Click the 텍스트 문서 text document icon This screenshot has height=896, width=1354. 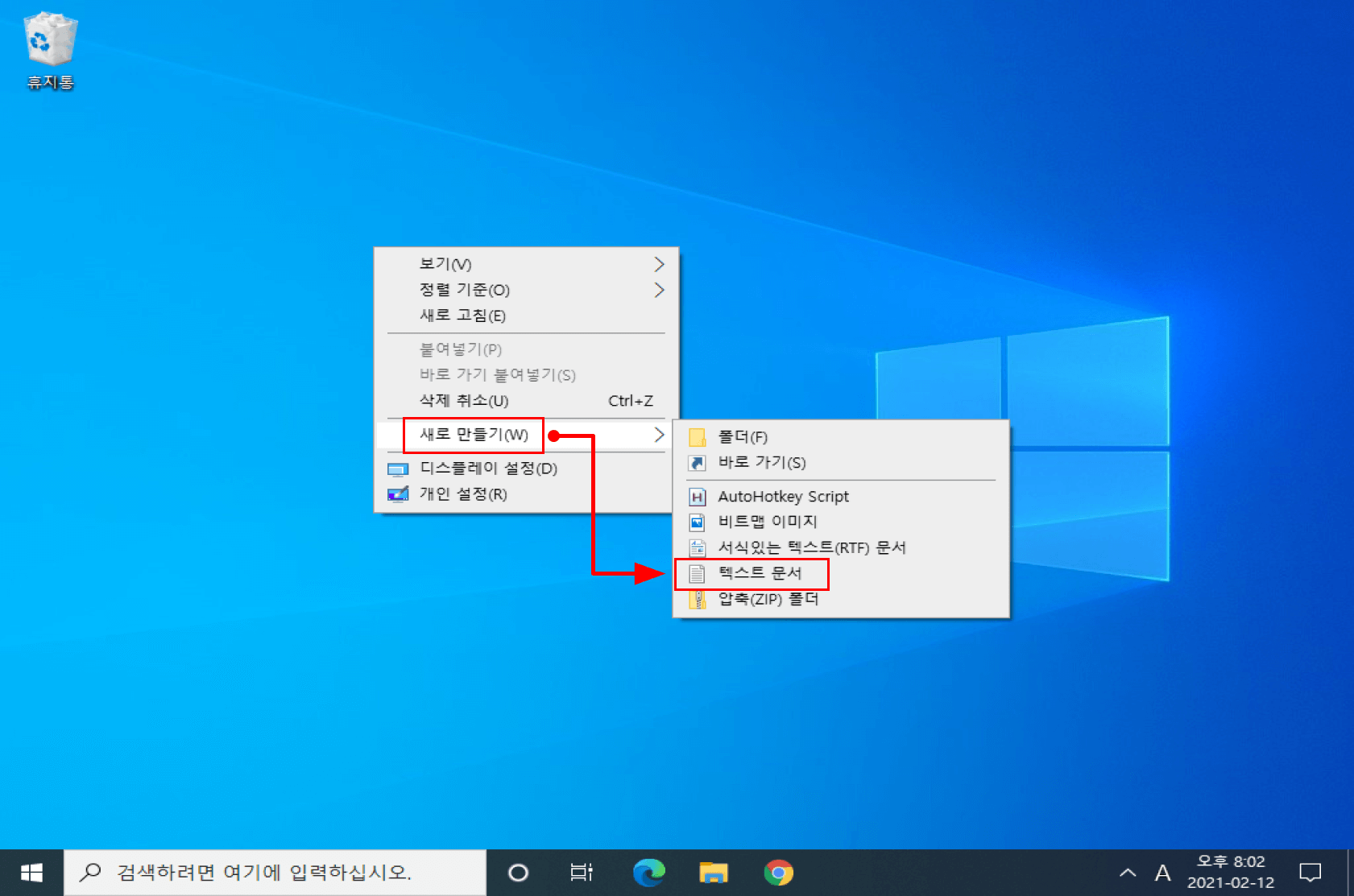698,573
